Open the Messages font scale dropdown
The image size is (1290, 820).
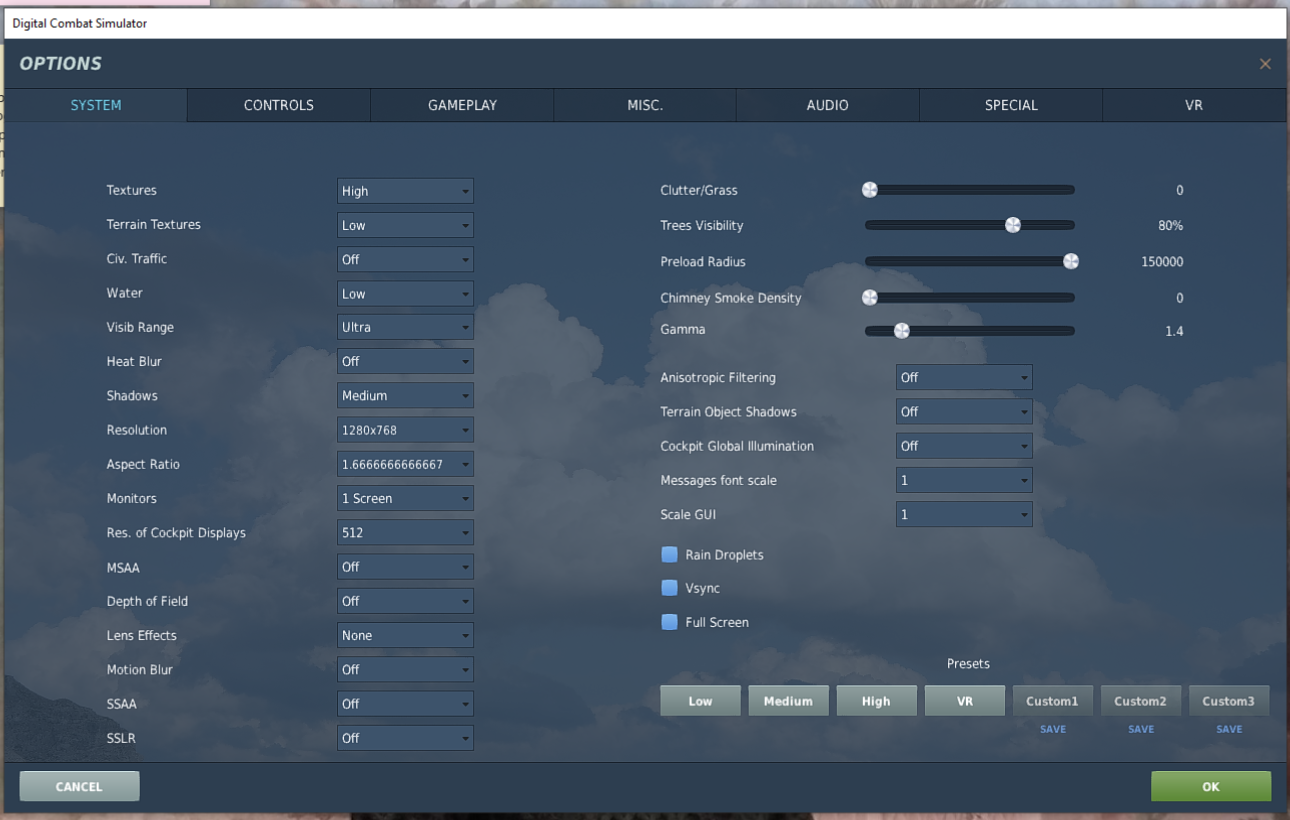coord(964,480)
